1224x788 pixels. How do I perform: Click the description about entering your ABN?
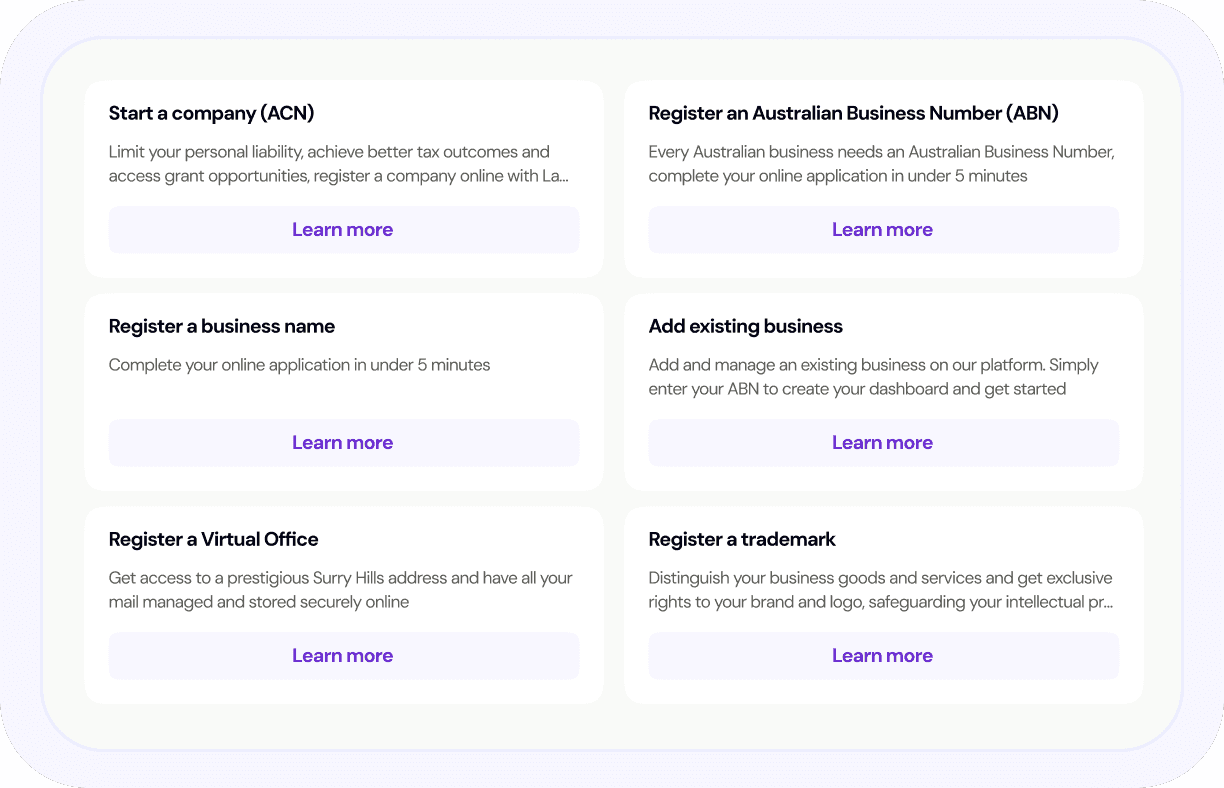point(872,377)
